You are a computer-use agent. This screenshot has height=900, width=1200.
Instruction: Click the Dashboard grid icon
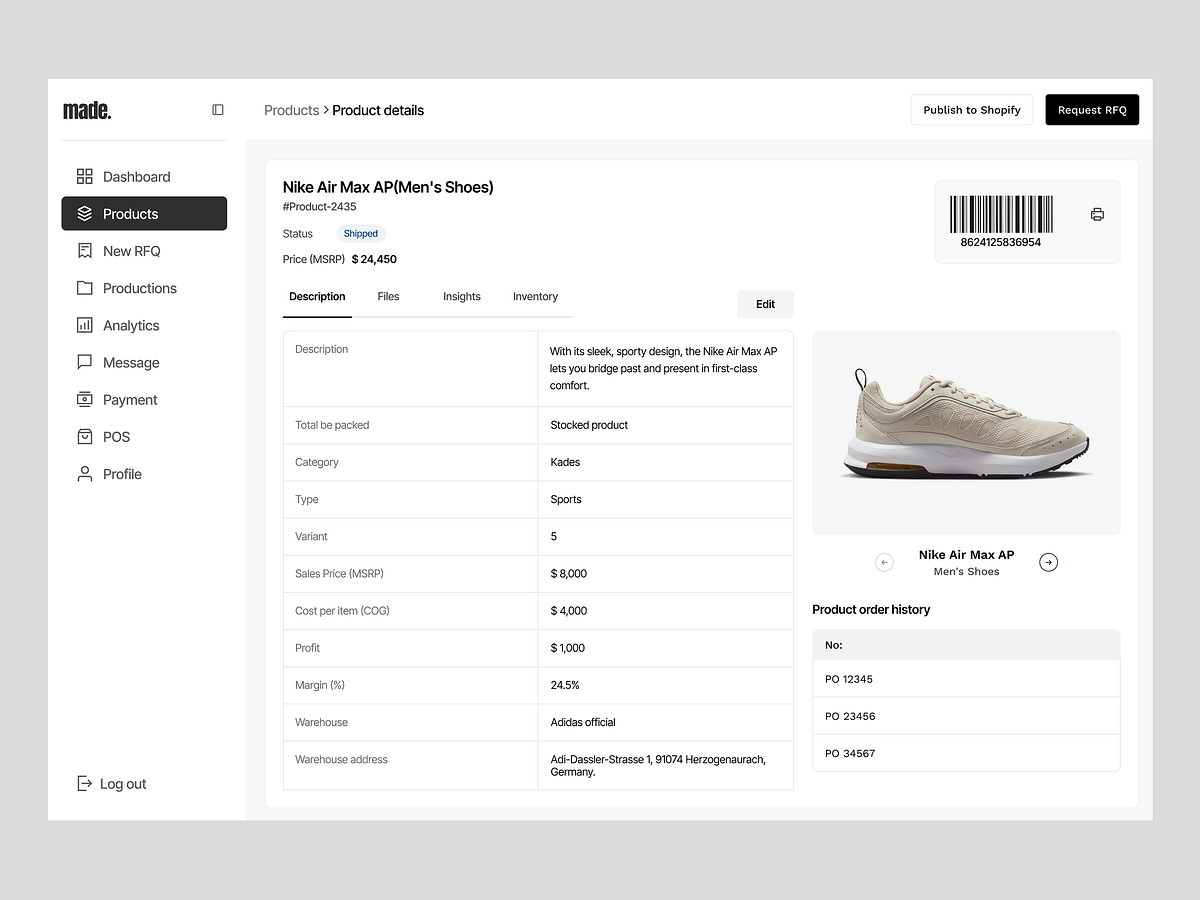coord(85,177)
